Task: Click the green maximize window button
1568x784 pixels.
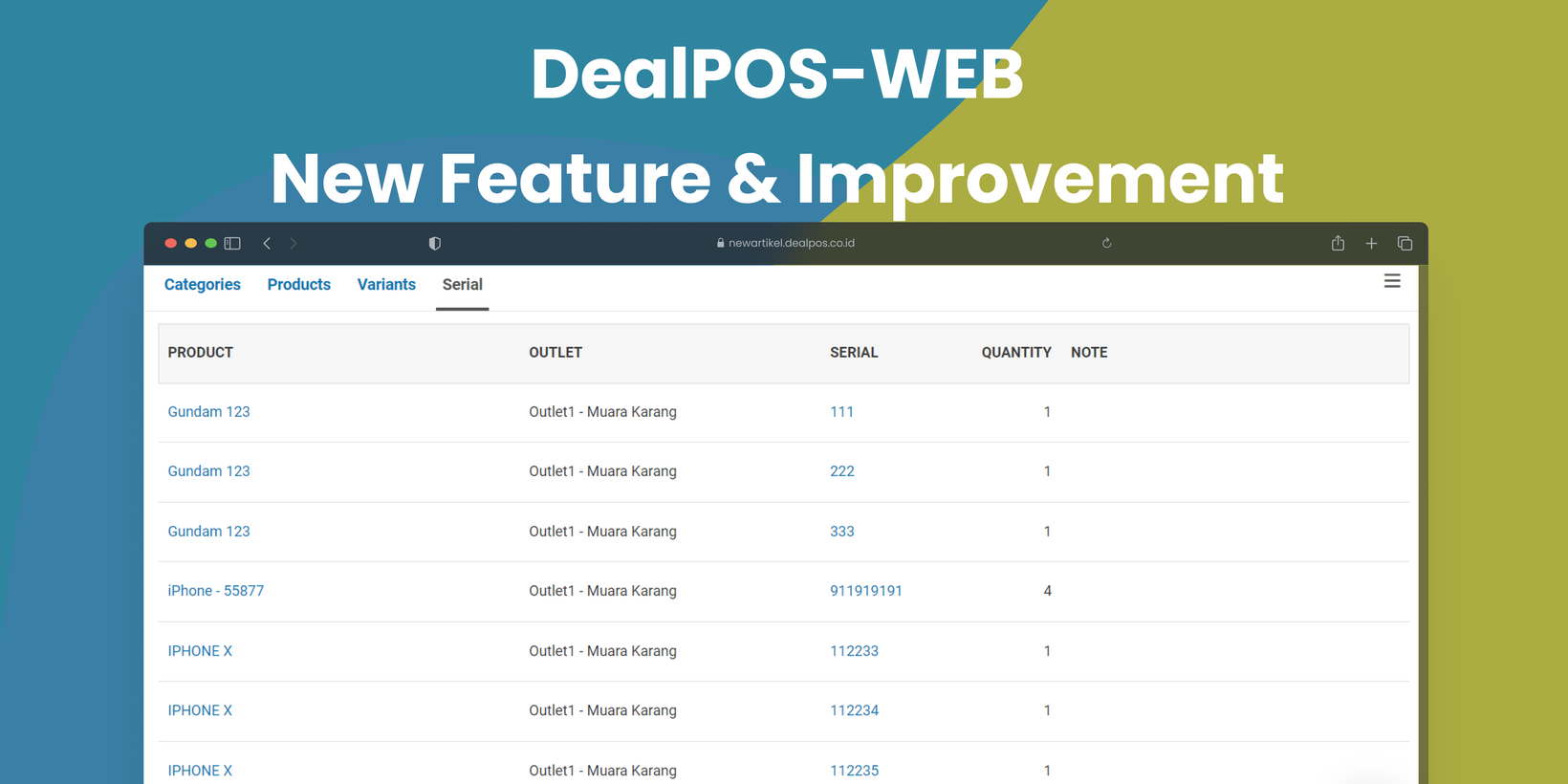Action: [210, 244]
